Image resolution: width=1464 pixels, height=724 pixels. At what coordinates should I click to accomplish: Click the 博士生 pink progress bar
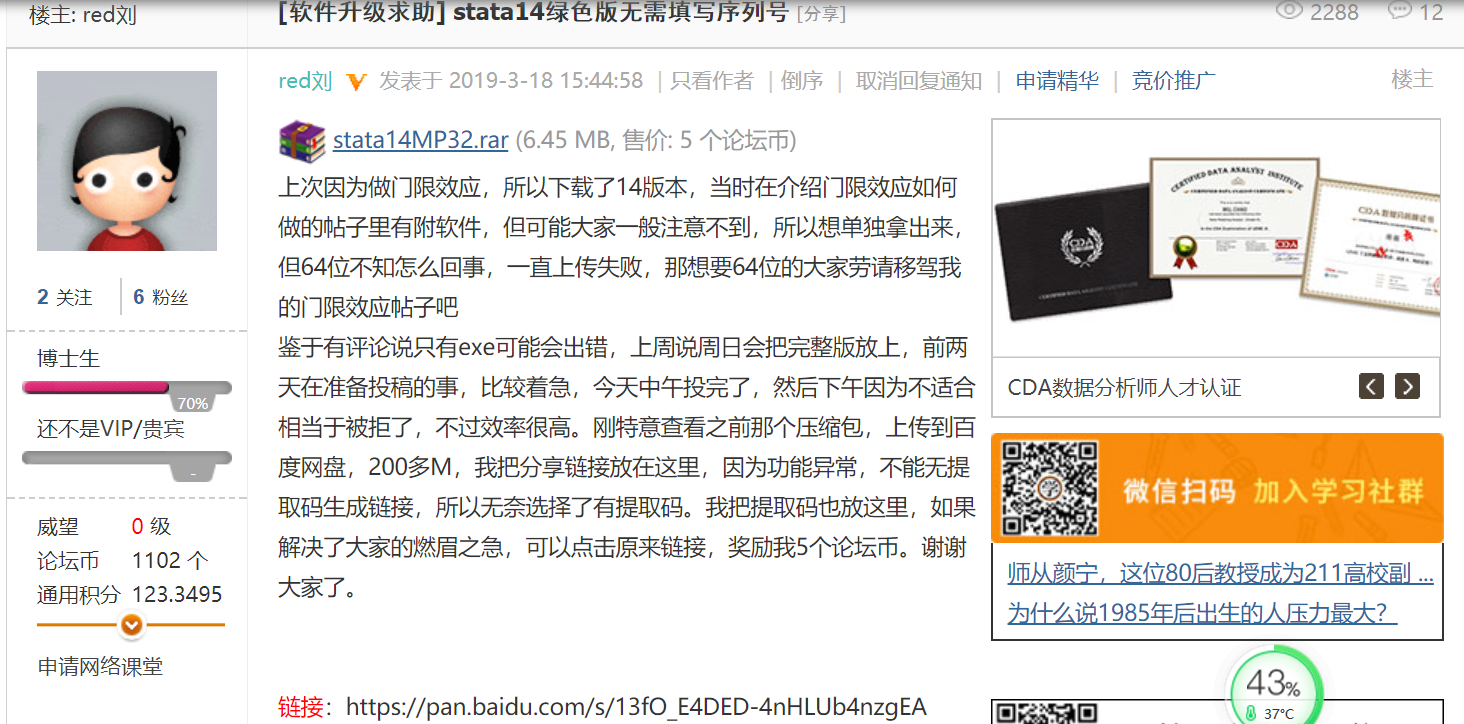pyautogui.click(x=127, y=388)
